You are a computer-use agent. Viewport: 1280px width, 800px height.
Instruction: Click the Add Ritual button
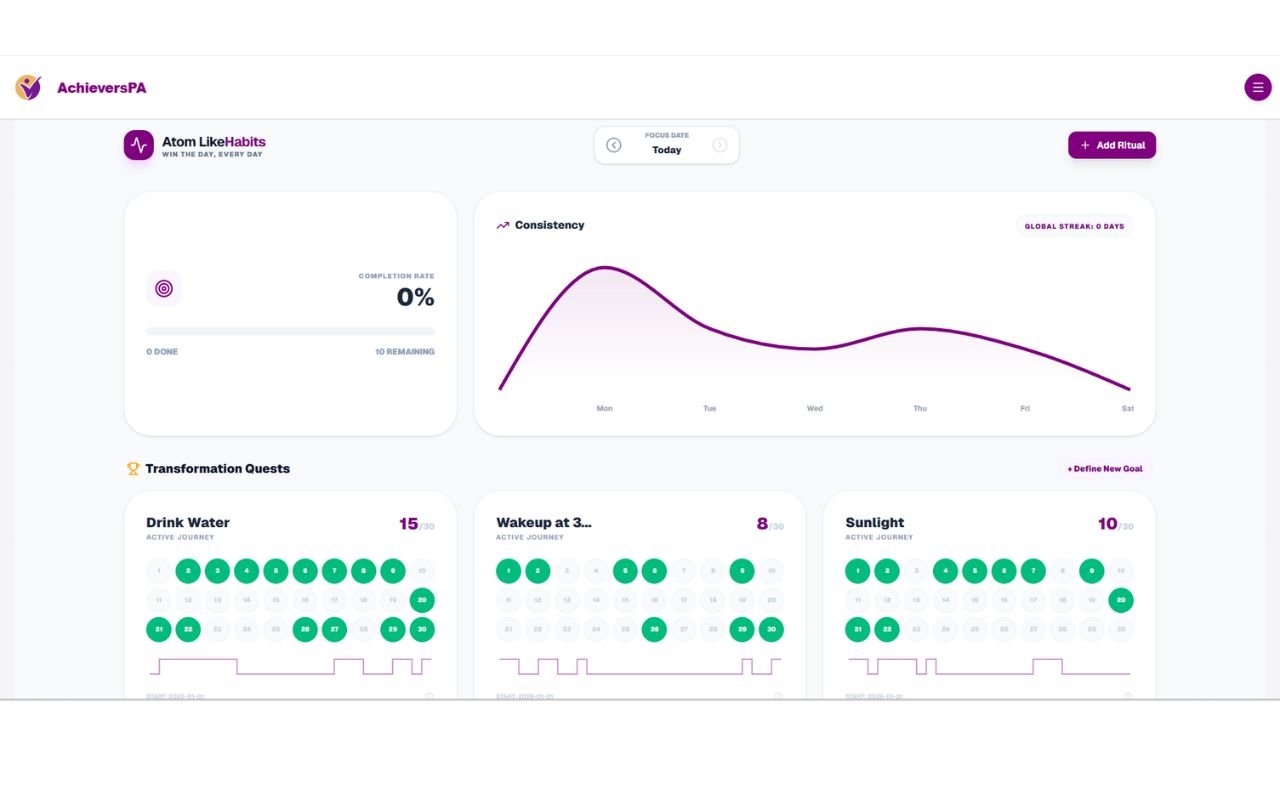[1111, 145]
